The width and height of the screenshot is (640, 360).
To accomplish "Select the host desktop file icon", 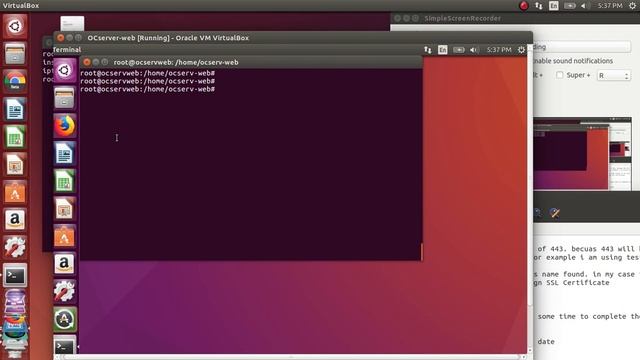I will (x=72, y=23).
